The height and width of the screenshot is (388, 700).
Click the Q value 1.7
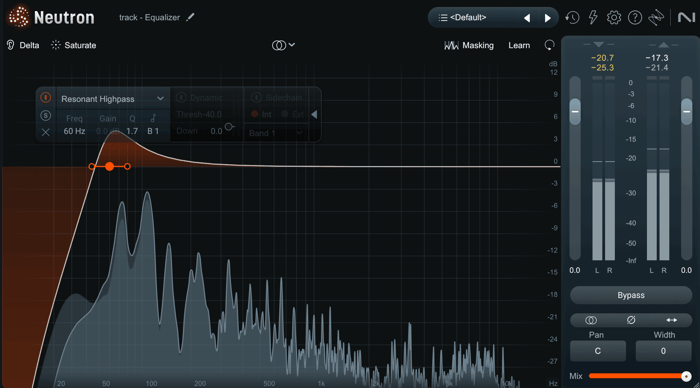point(132,131)
